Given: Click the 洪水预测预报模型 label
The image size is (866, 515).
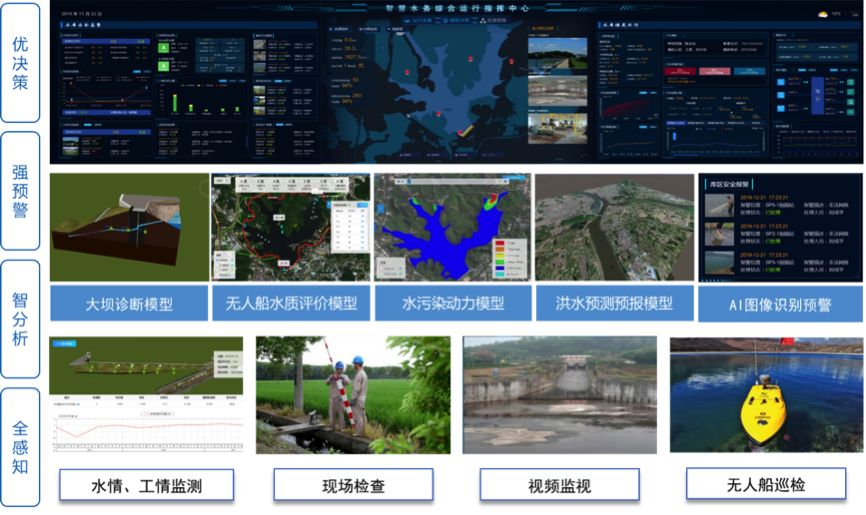Looking at the screenshot, I should pos(614,303).
